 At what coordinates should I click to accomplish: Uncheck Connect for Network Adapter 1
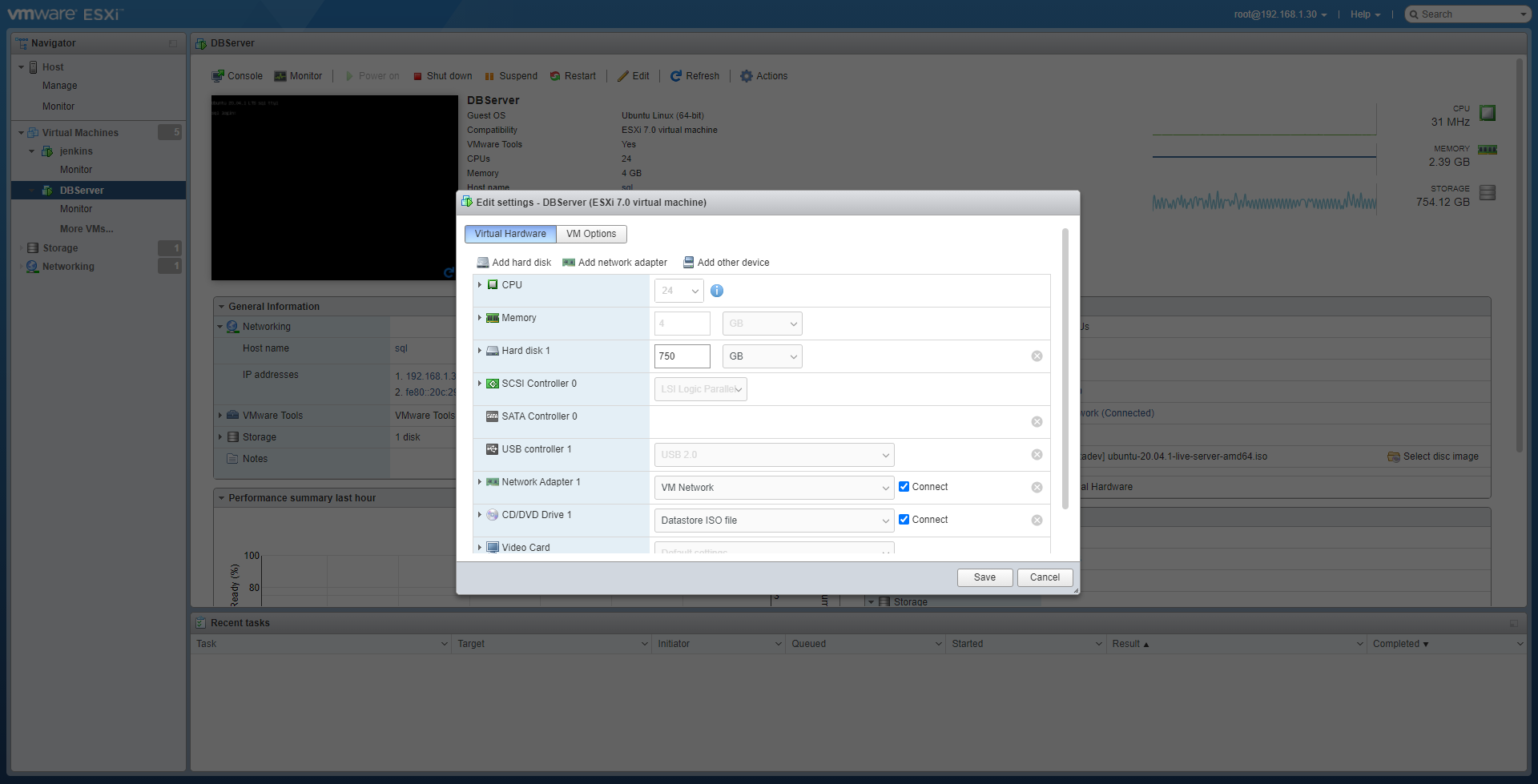(x=904, y=487)
